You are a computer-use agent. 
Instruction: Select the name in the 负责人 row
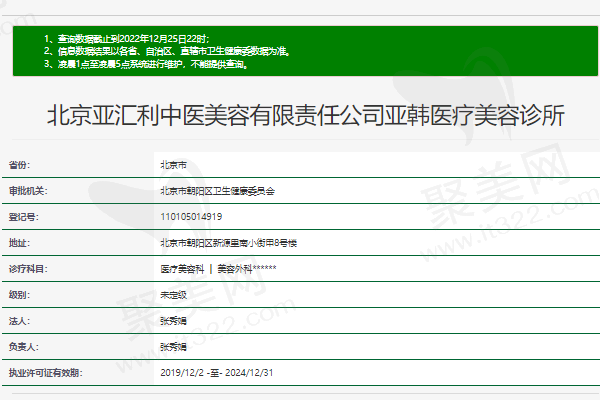(173, 347)
